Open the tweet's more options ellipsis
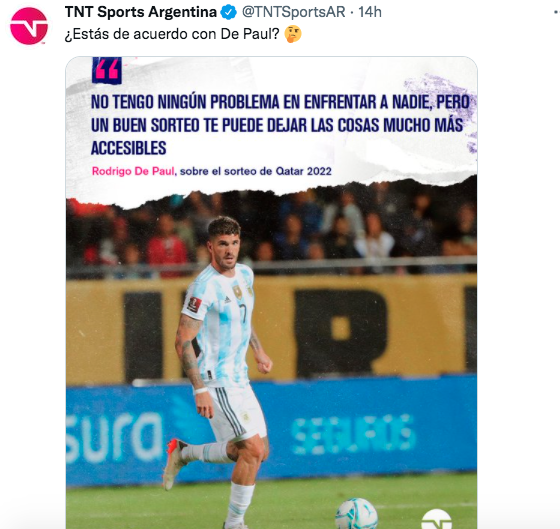The width and height of the screenshot is (560, 529). [x=556, y=13]
